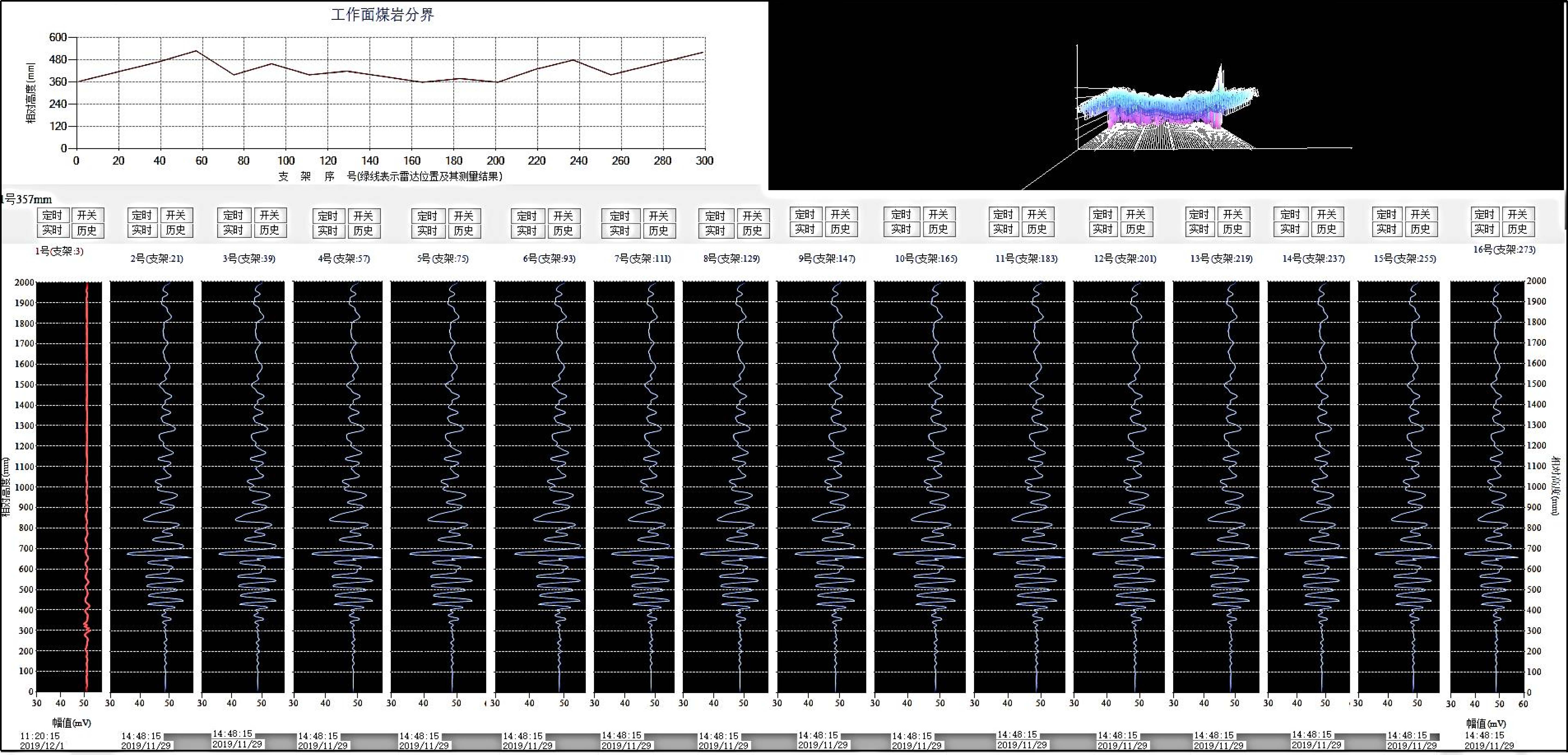Image resolution: width=1568 pixels, height=755 pixels.
Task: Click the waveform panel of 8号(支架:129)
Action: tap(726, 486)
